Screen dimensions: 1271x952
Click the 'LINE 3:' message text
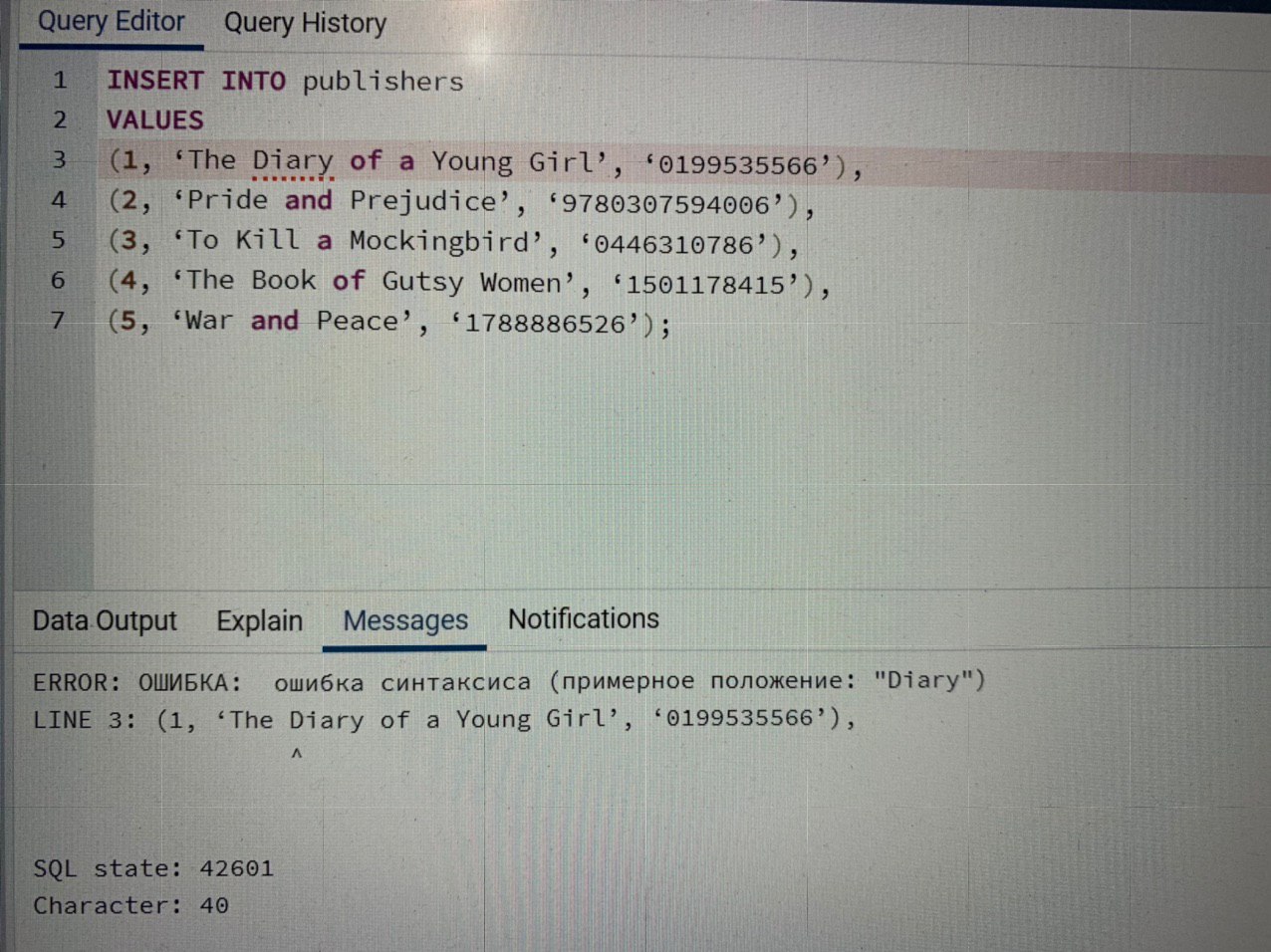(85, 720)
